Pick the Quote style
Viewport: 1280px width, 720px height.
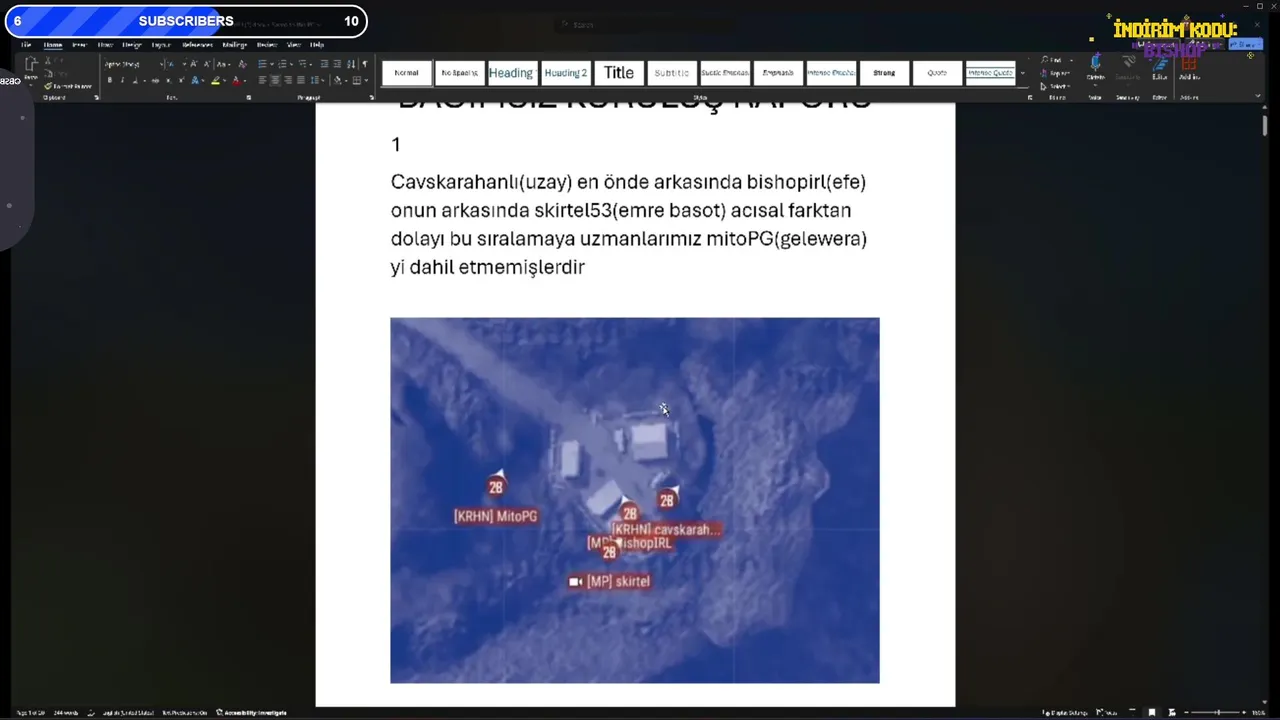[937, 73]
